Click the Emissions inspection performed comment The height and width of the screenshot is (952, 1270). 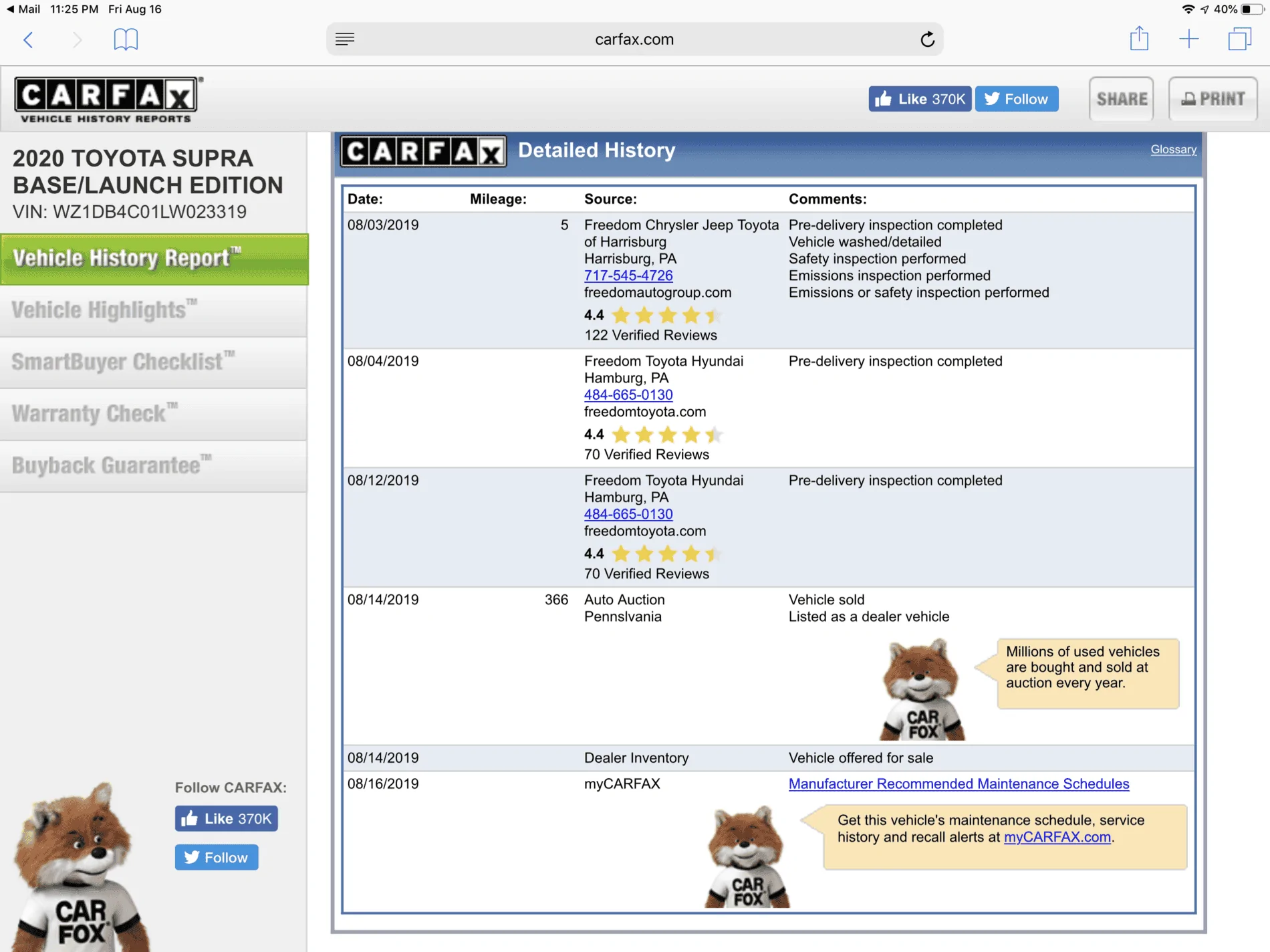(890, 275)
